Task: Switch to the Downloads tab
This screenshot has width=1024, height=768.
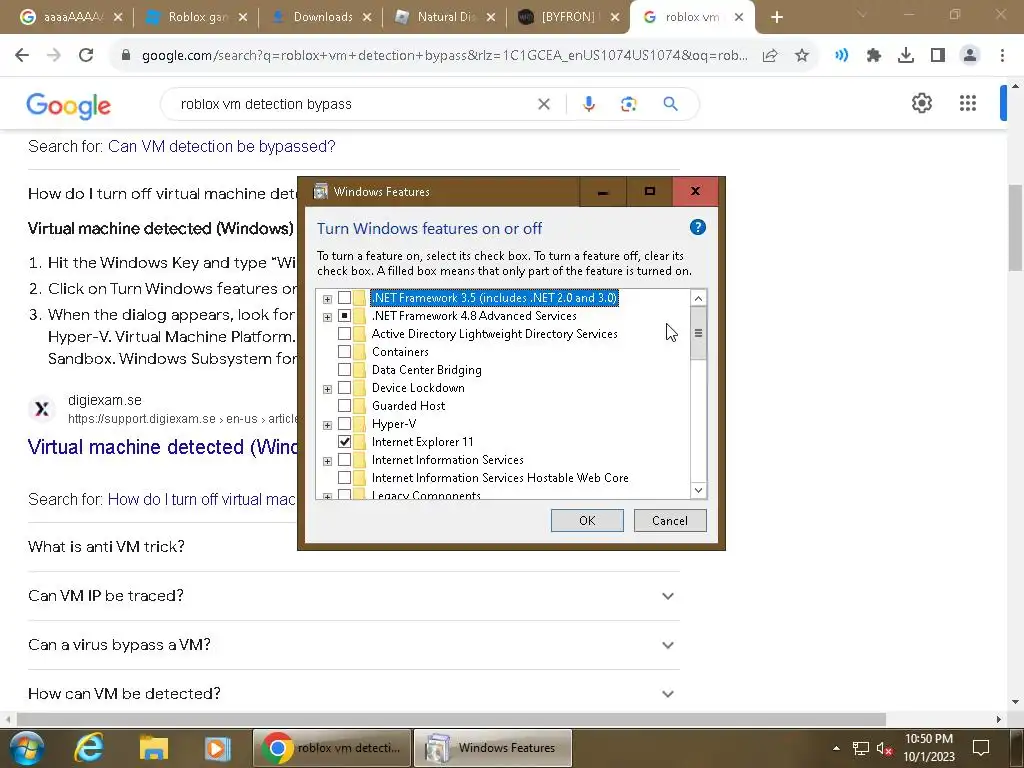Action: point(318,18)
